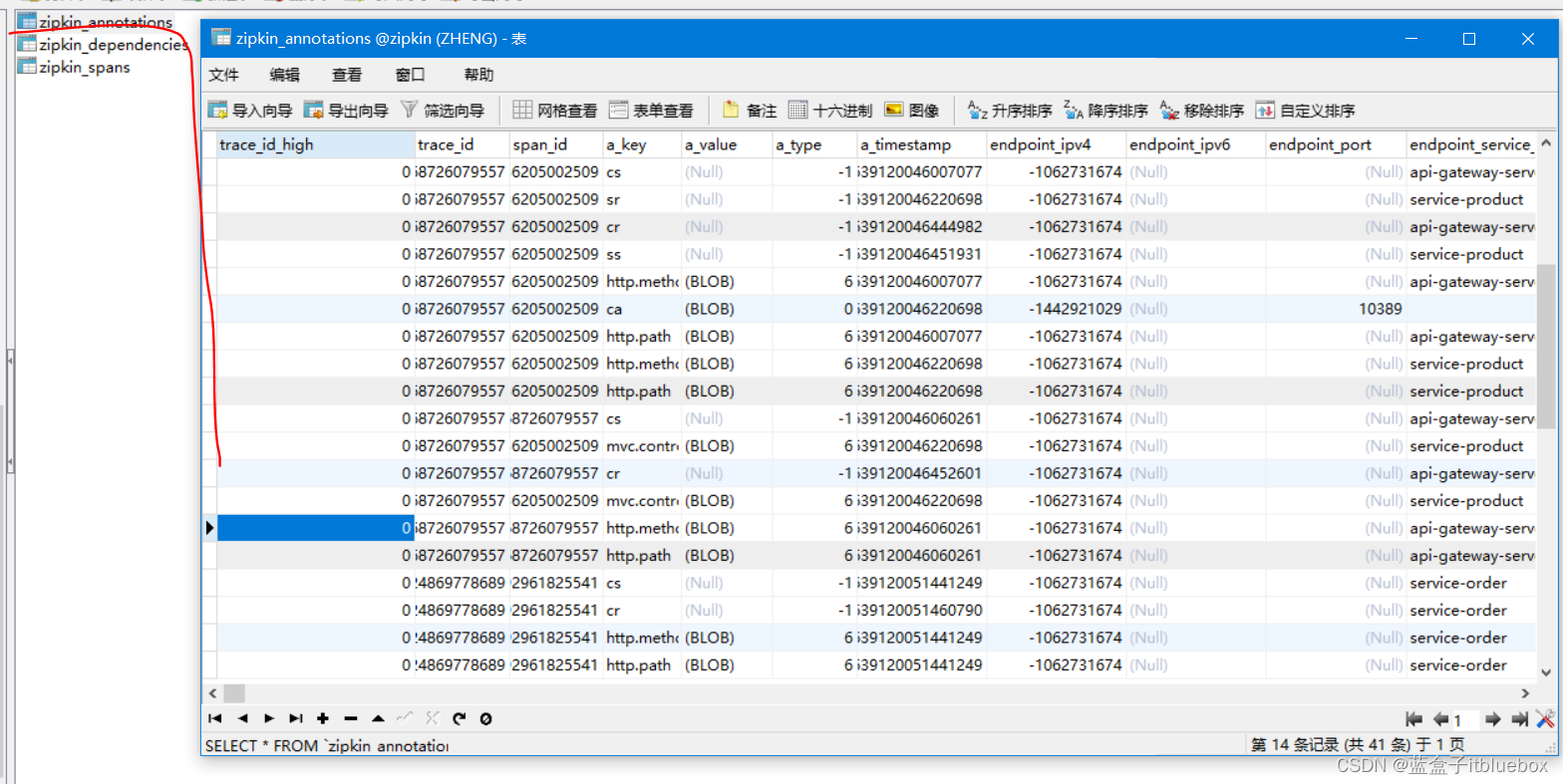Select zipkin_dependencies table in left tree
The height and width of the screenshot is (784, 1563).
pyautogui.click(x=103, y=45)
